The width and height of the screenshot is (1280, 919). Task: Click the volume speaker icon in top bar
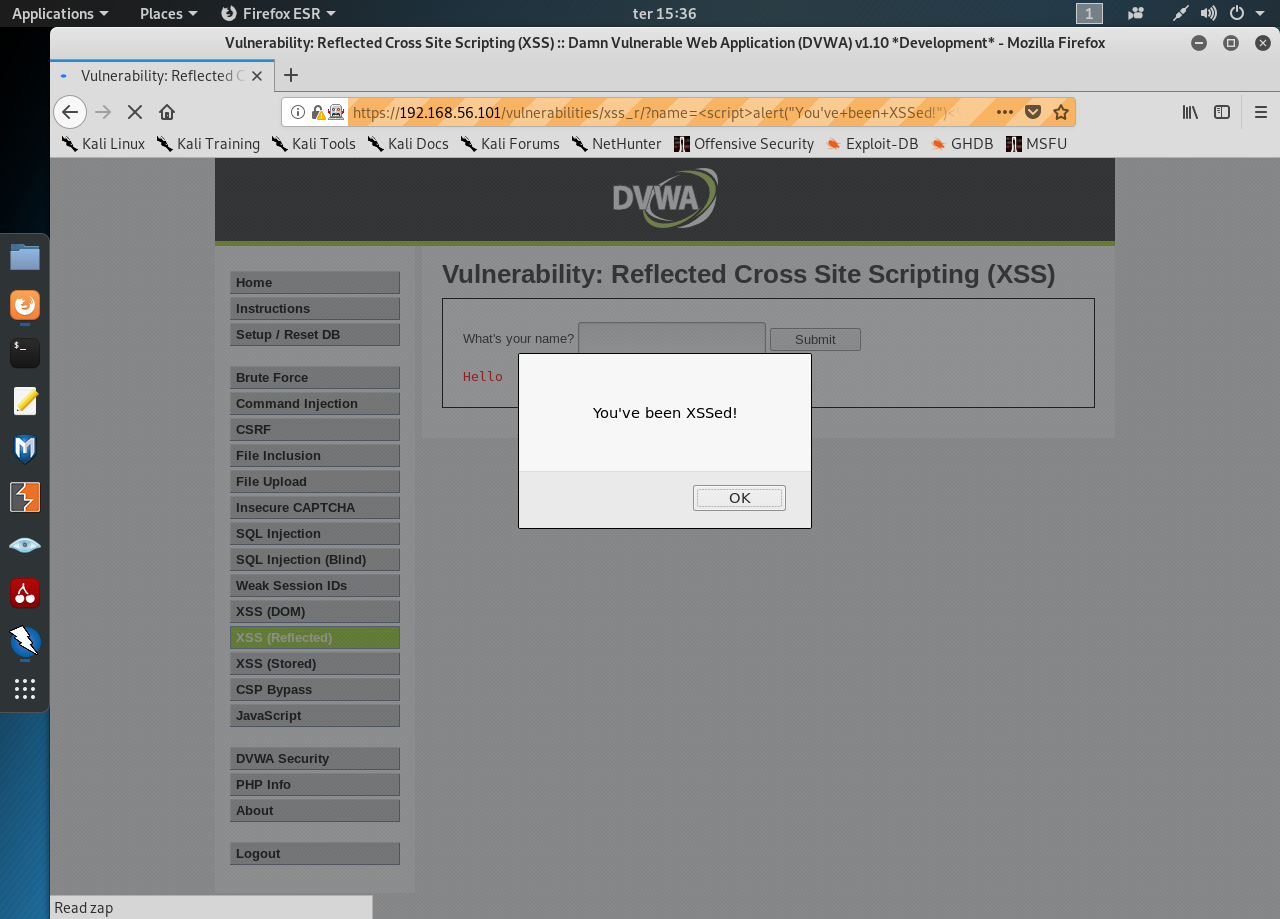1208,13
